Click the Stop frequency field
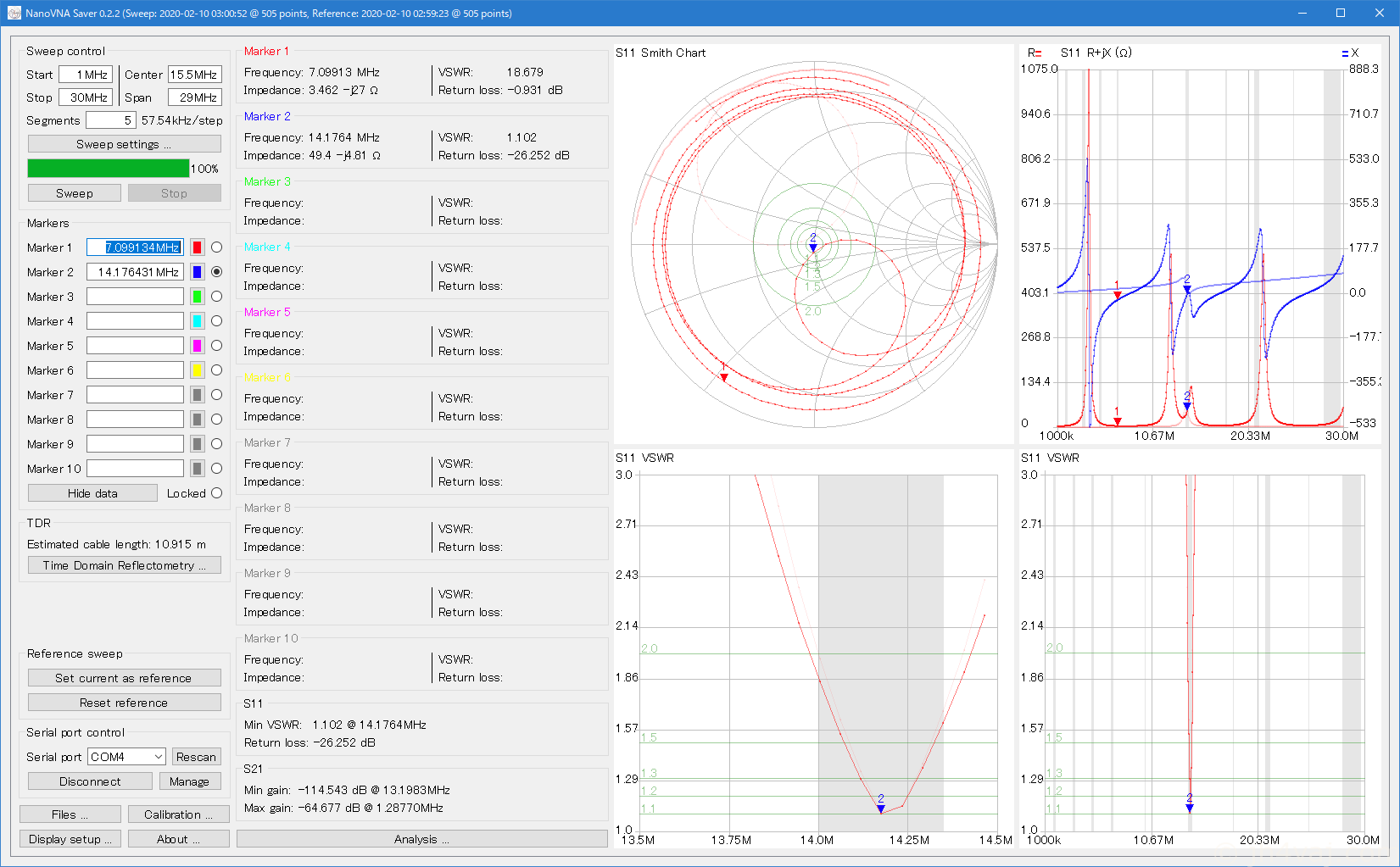Viewport: 1400px width, 867px height. click(x=85, y=97)
